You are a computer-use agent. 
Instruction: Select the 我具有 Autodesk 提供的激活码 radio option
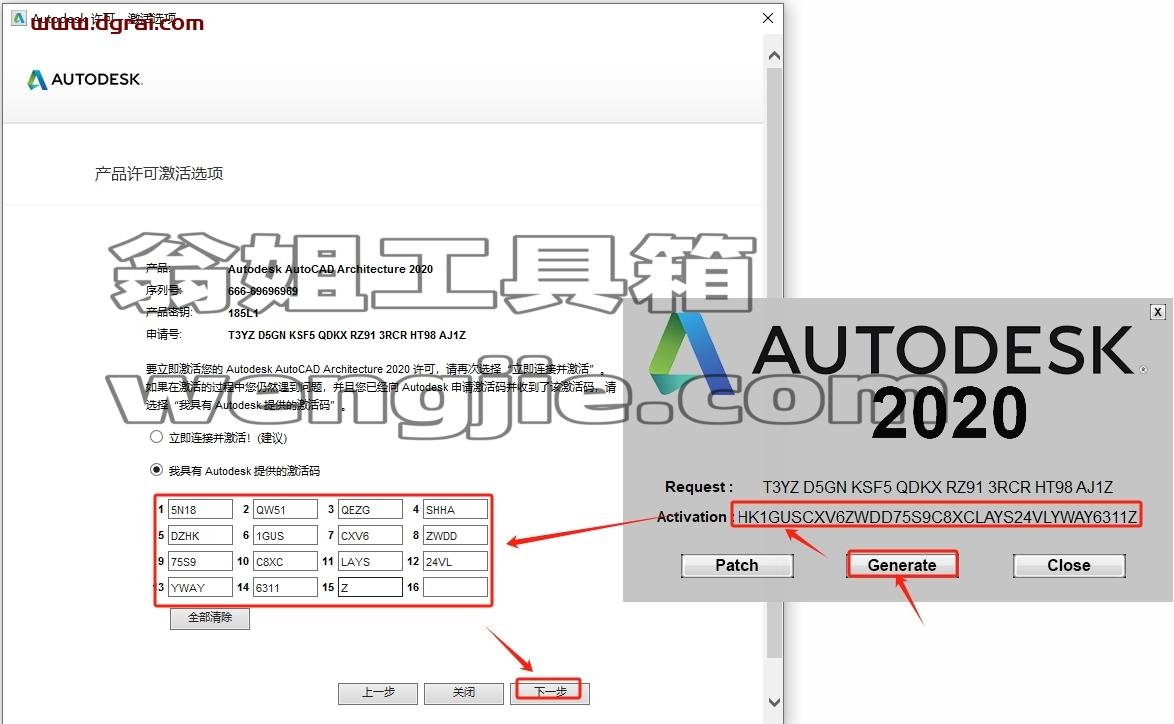coord(156,470)
